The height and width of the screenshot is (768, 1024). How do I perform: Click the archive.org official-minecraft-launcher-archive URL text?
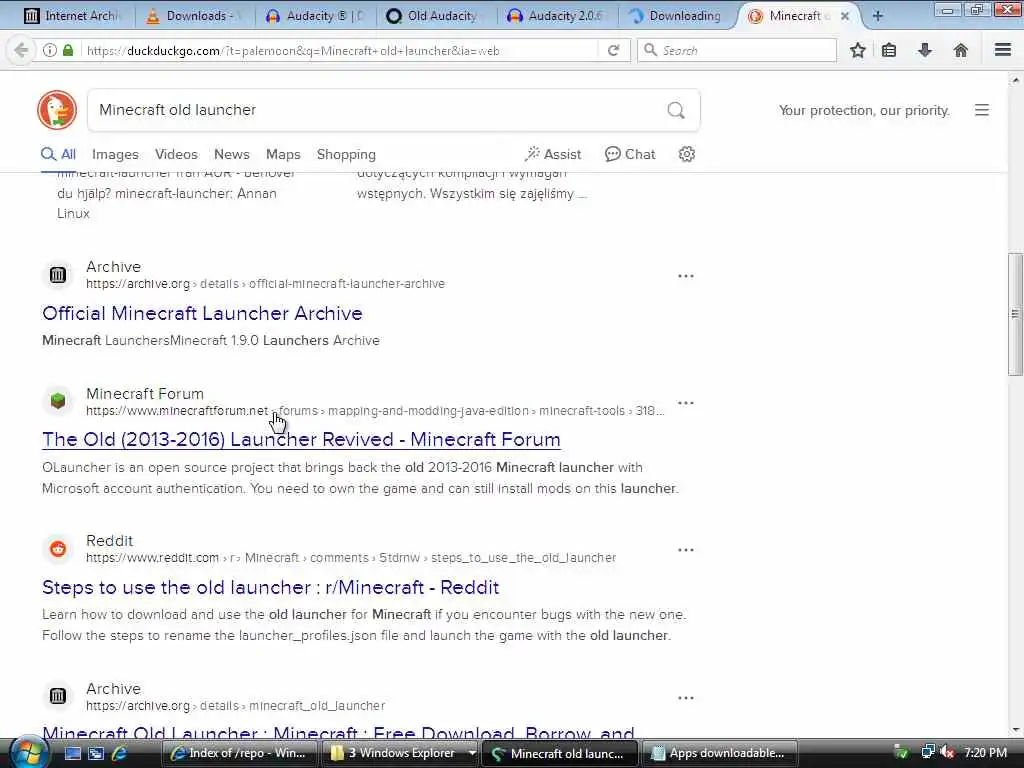265,284
